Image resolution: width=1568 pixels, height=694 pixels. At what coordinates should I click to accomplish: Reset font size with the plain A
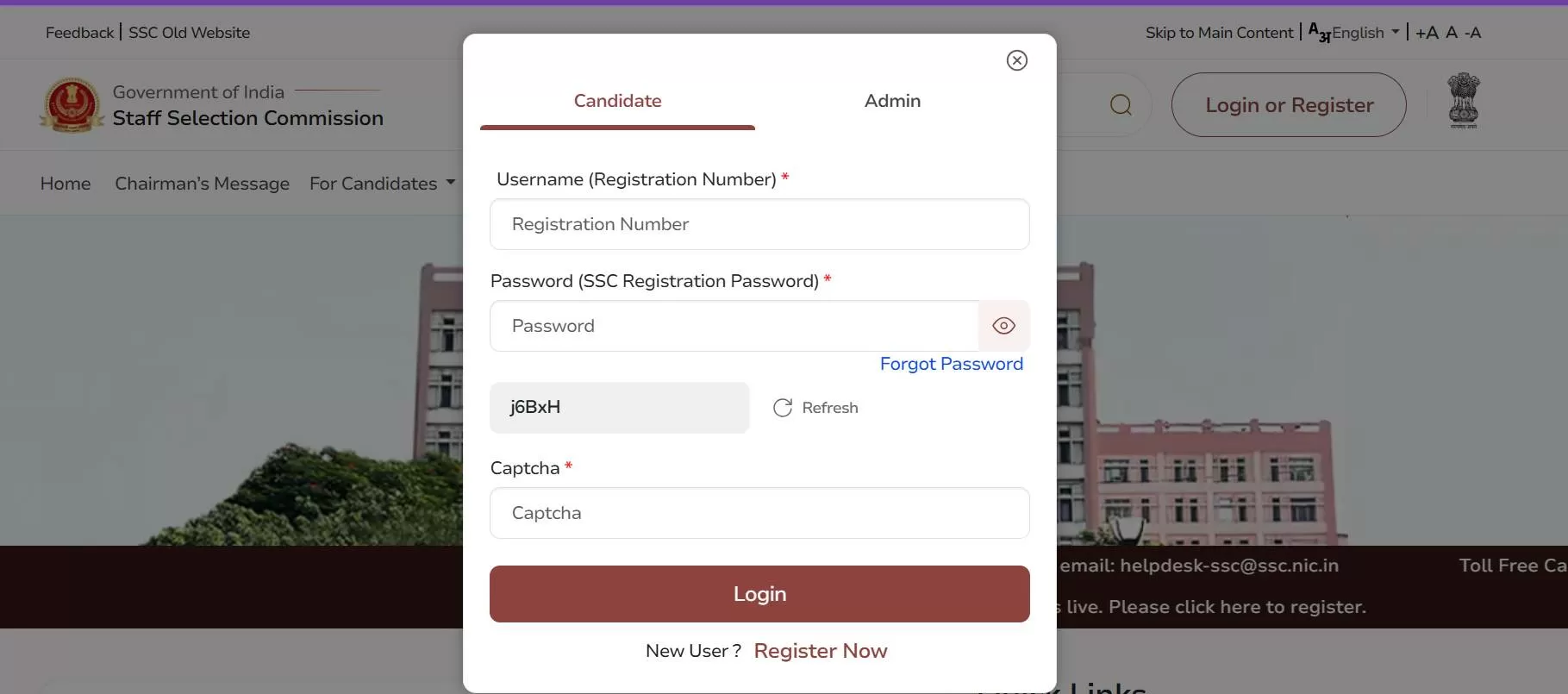tap(1452, 33)
